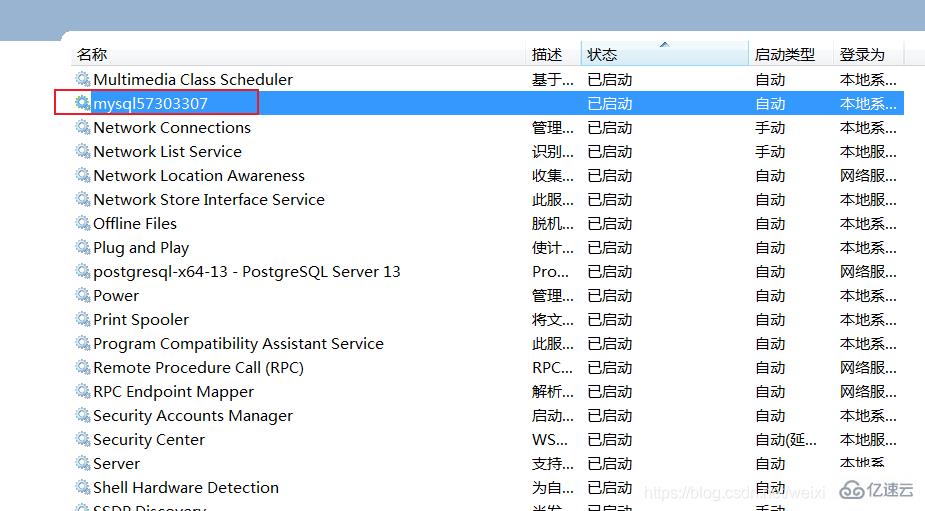
Task: Click the gear icon beside Program Compatibility Assistant Service
Action: (x=83, y=343)
